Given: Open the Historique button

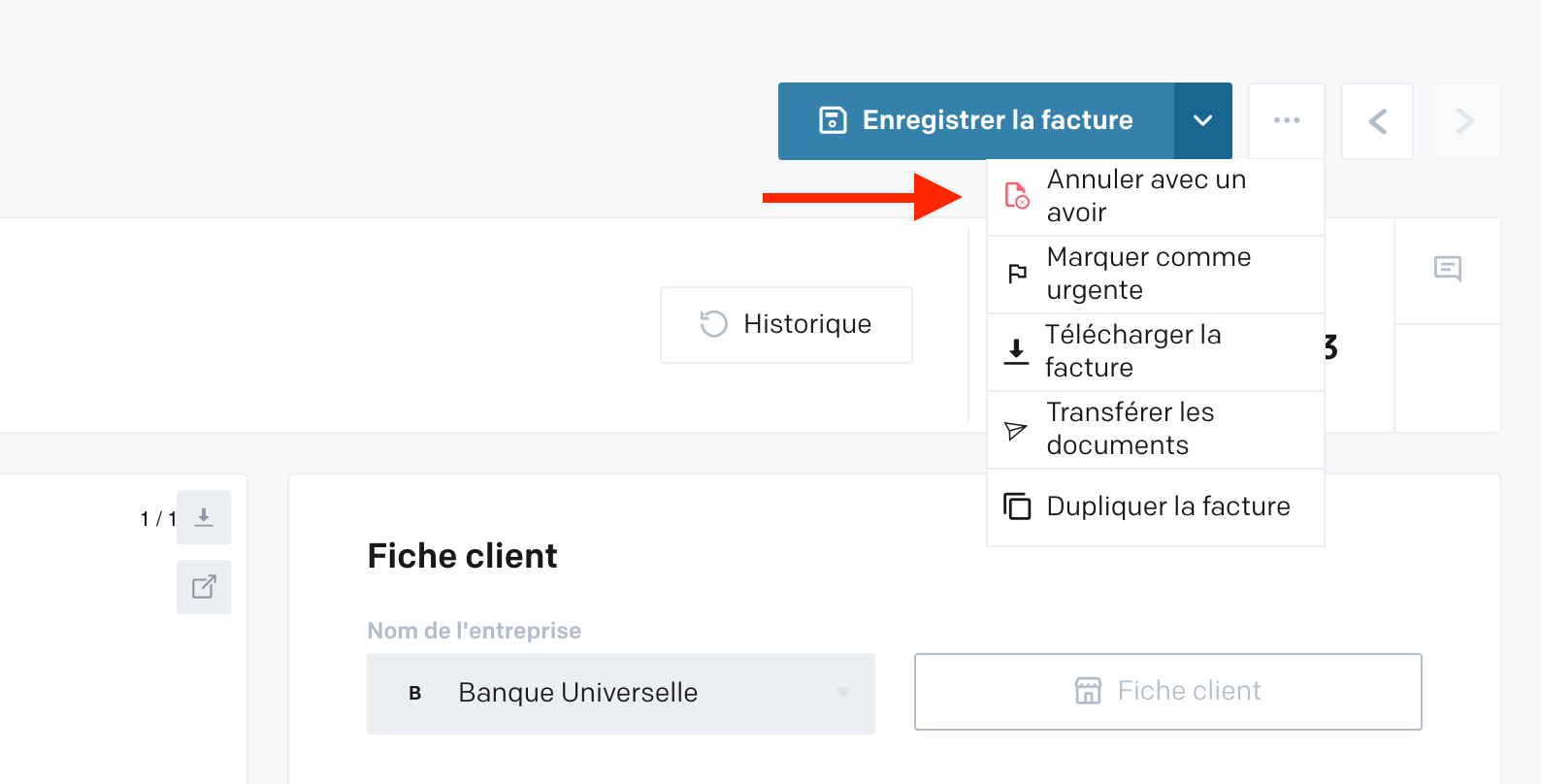Looking at the screenshot, I should pos(786,324).
